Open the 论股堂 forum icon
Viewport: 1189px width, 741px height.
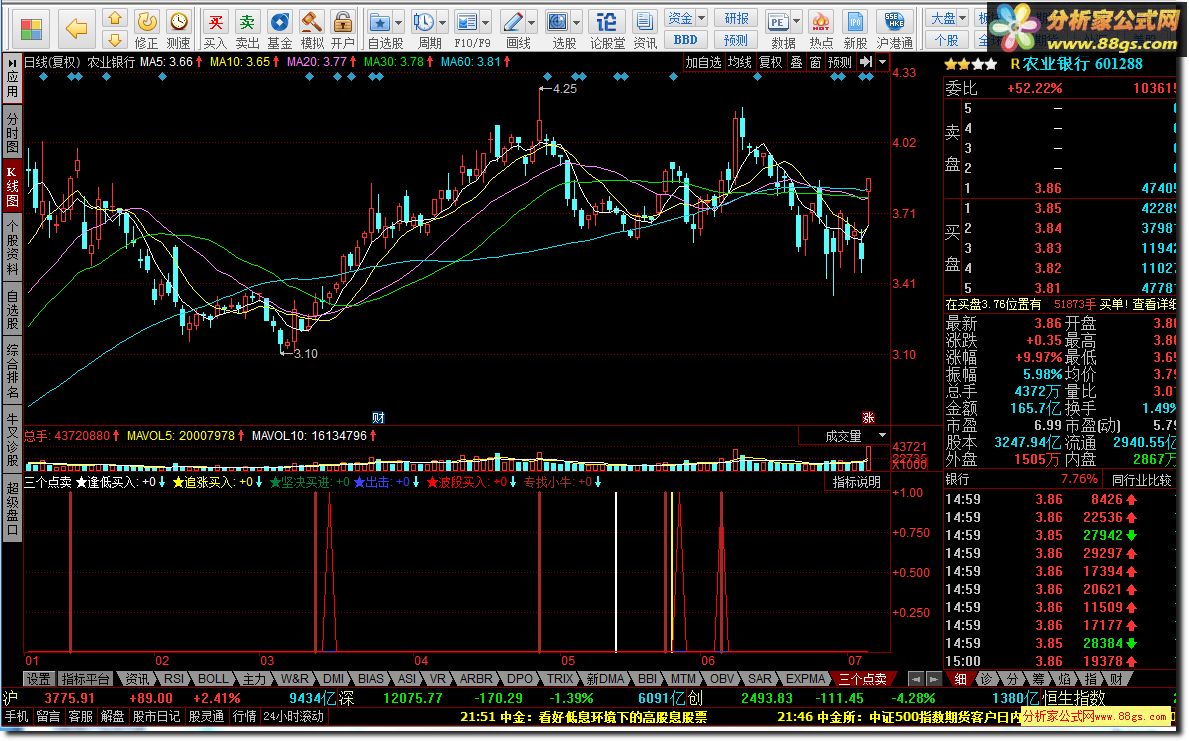pos(607,30)
